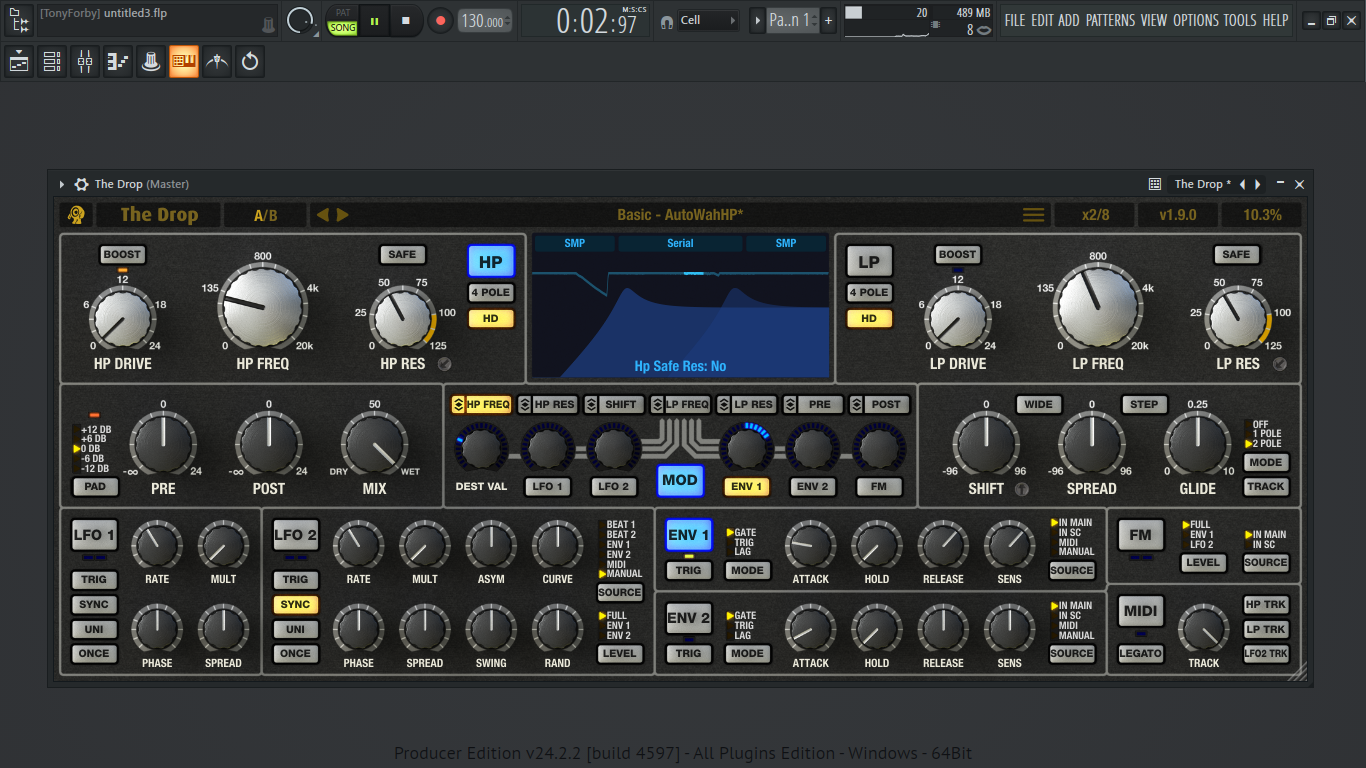Screen dimensions: 1366x768
Task: Go to previous preset with gold left arrow
Action: 323,215
